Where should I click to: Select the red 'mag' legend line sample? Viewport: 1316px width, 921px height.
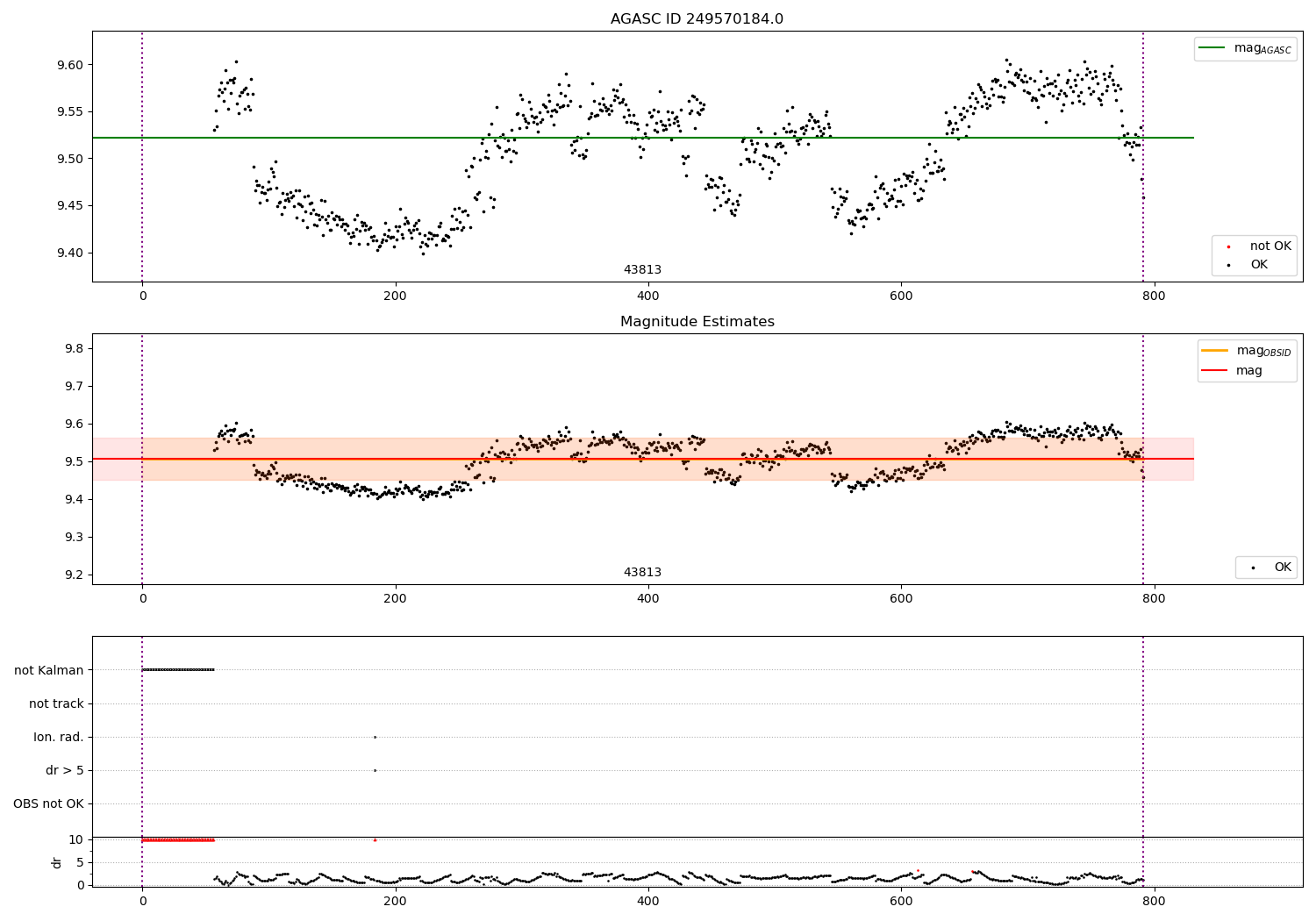point(1215,370)
